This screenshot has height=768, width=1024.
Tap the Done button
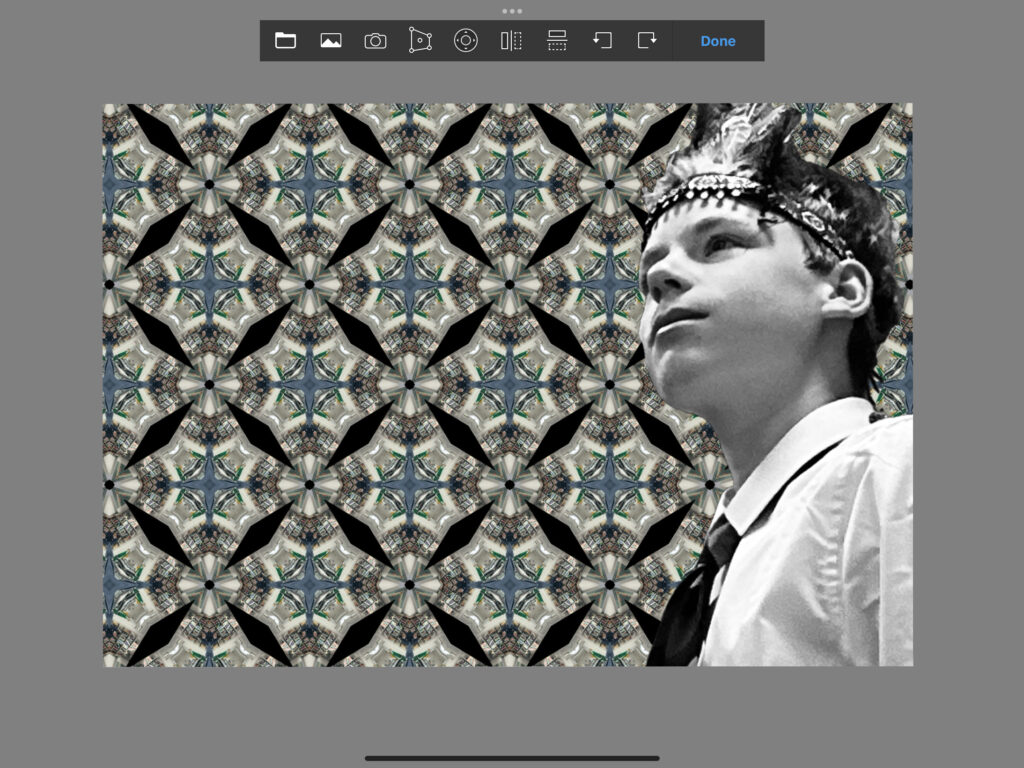[x=718, y=41]
